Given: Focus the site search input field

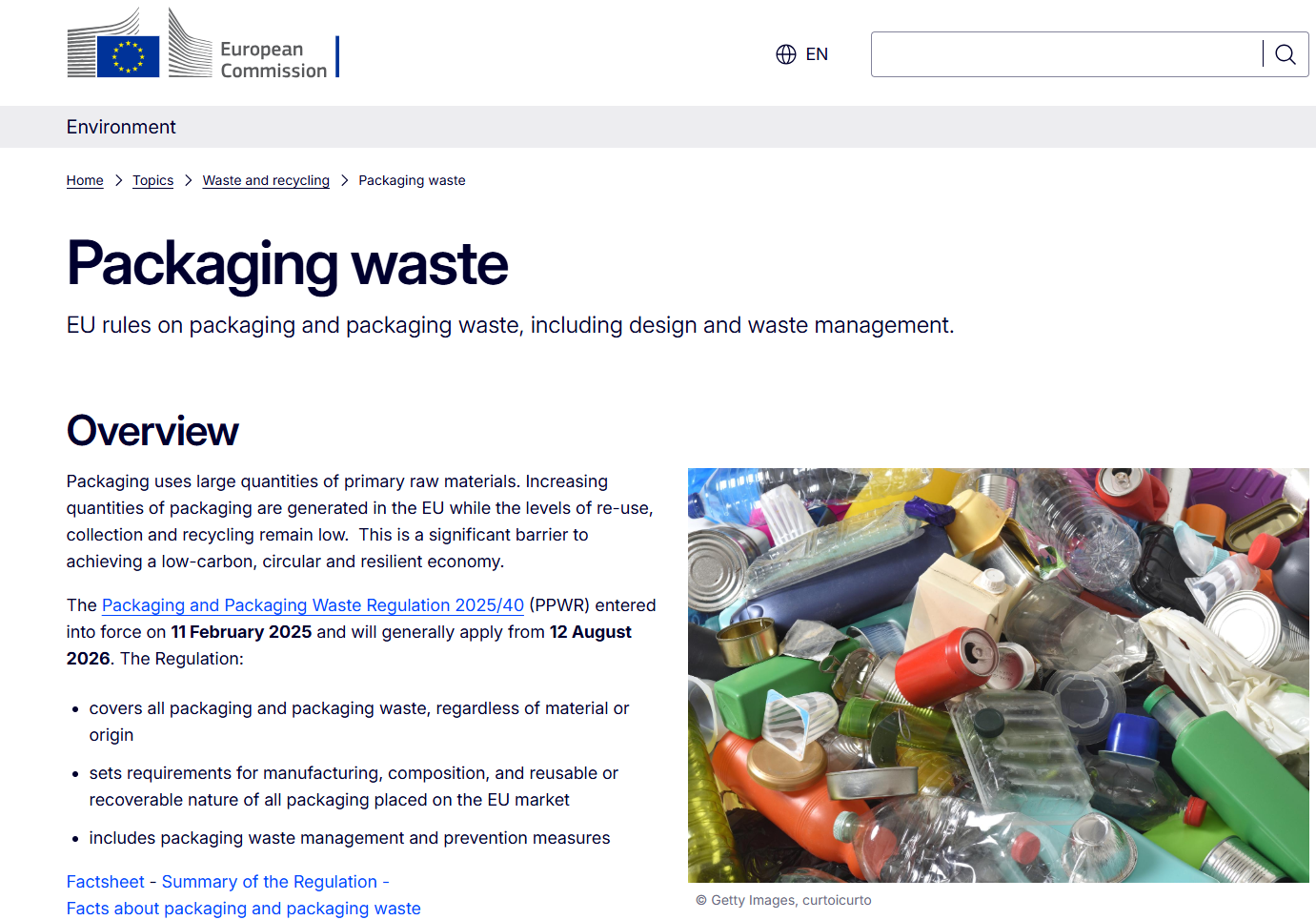Looking at the screenshot, I should (1067, 54).
